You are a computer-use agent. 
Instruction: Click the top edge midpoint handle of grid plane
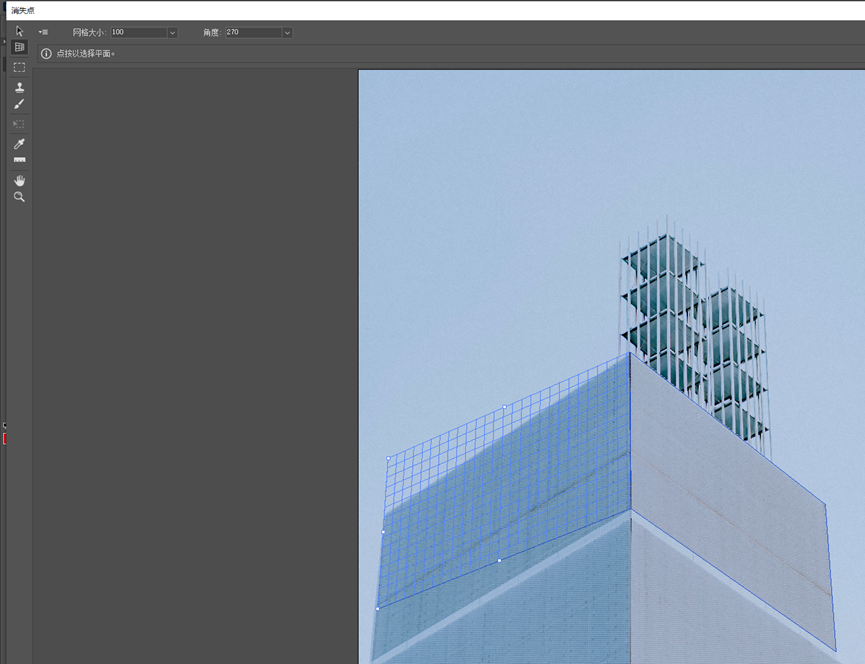(x=504, y=407)
